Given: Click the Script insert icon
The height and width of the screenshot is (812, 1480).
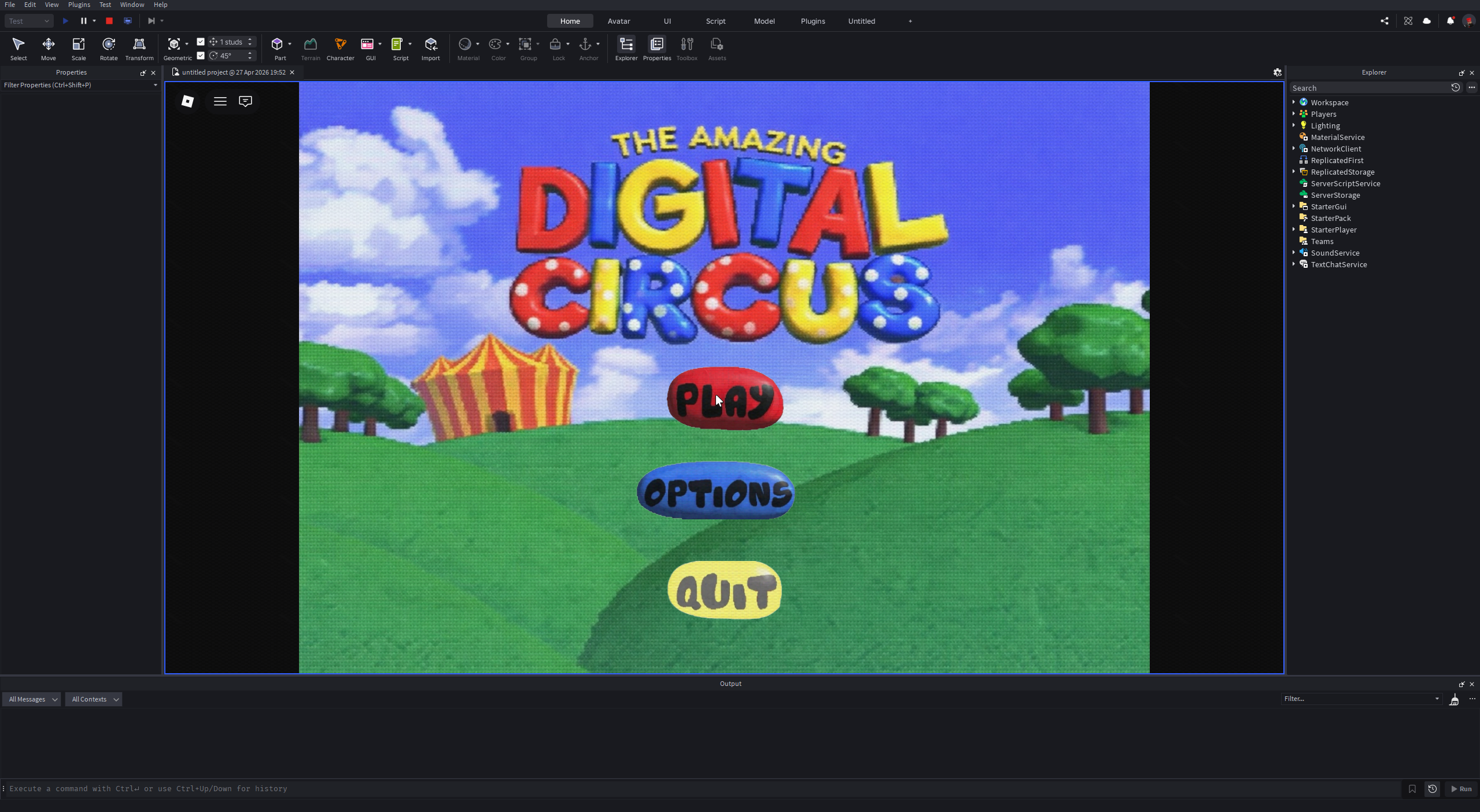Looking at the screenshot, I should click(397, 44).
